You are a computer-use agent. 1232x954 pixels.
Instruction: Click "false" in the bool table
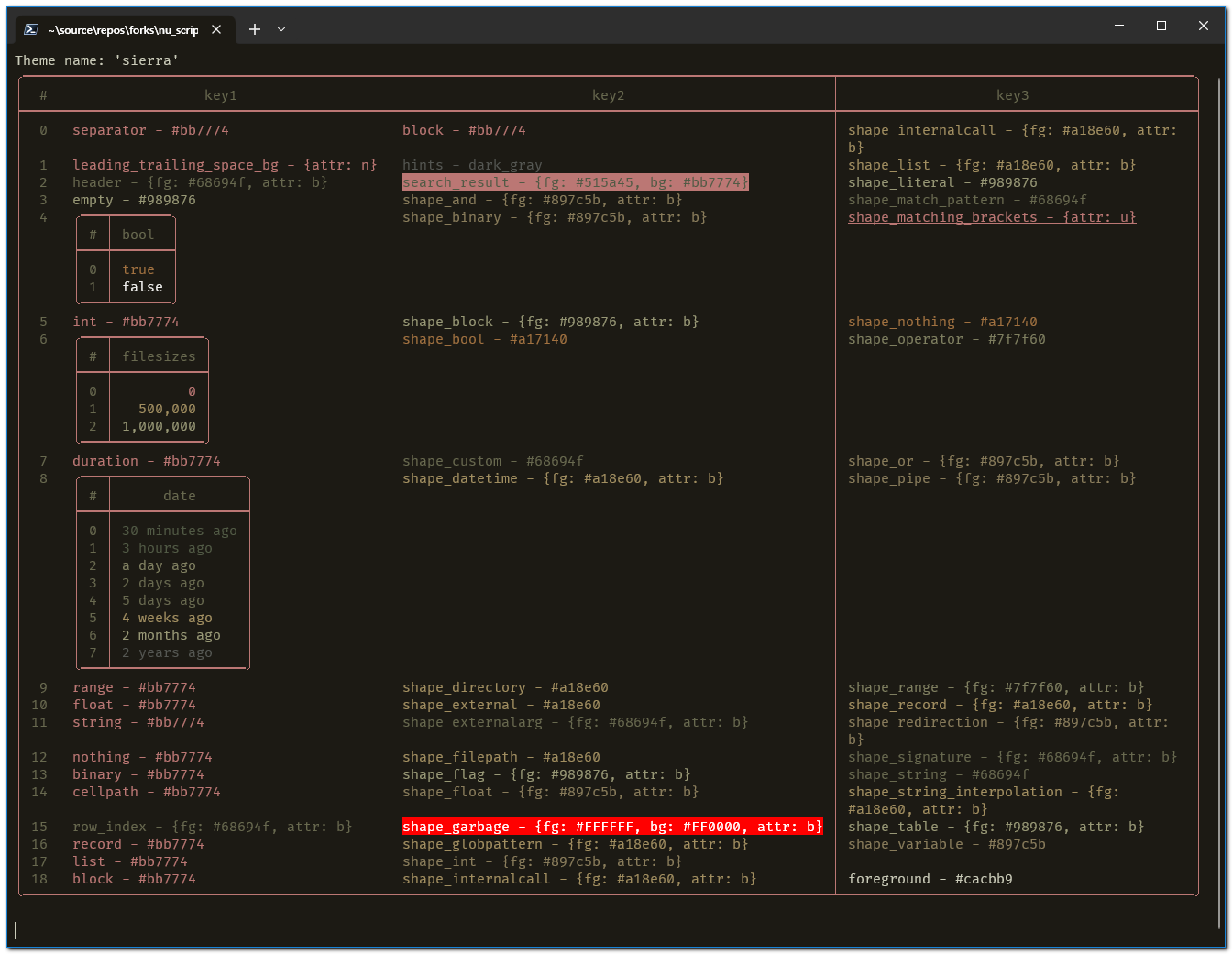[x=142, y=287]
